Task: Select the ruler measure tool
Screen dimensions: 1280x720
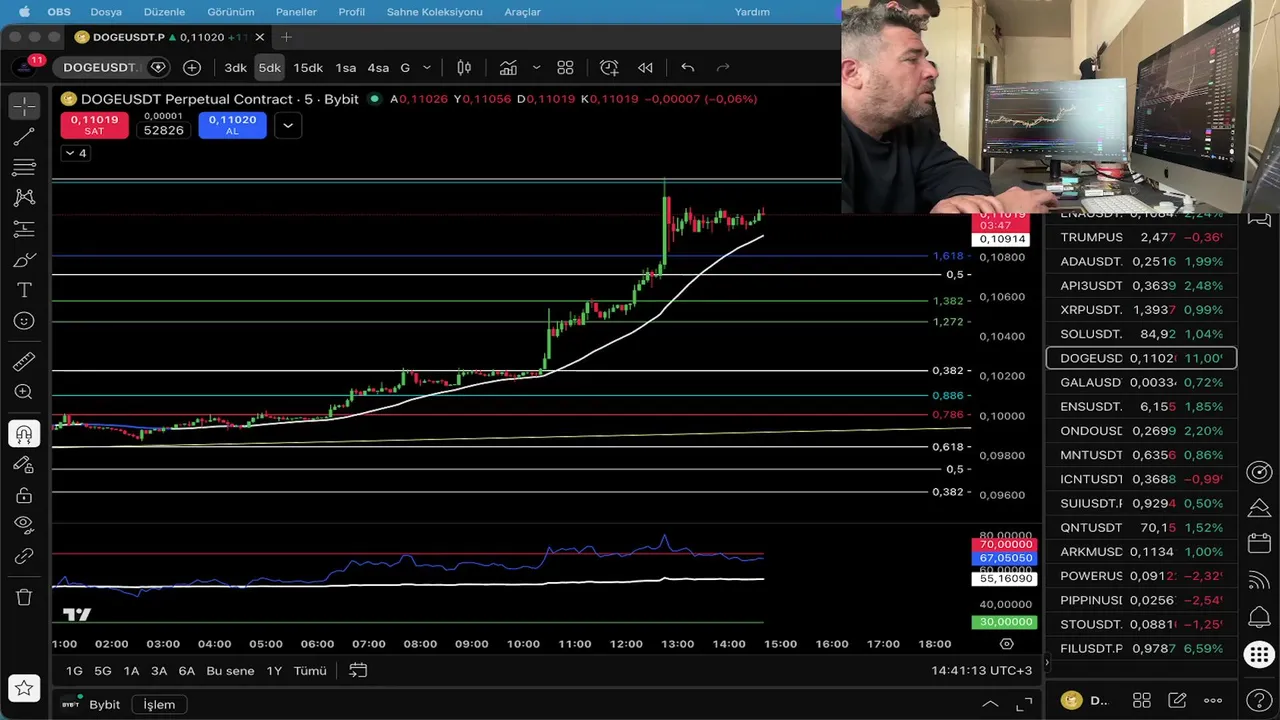Action: (x=24, y=361)
